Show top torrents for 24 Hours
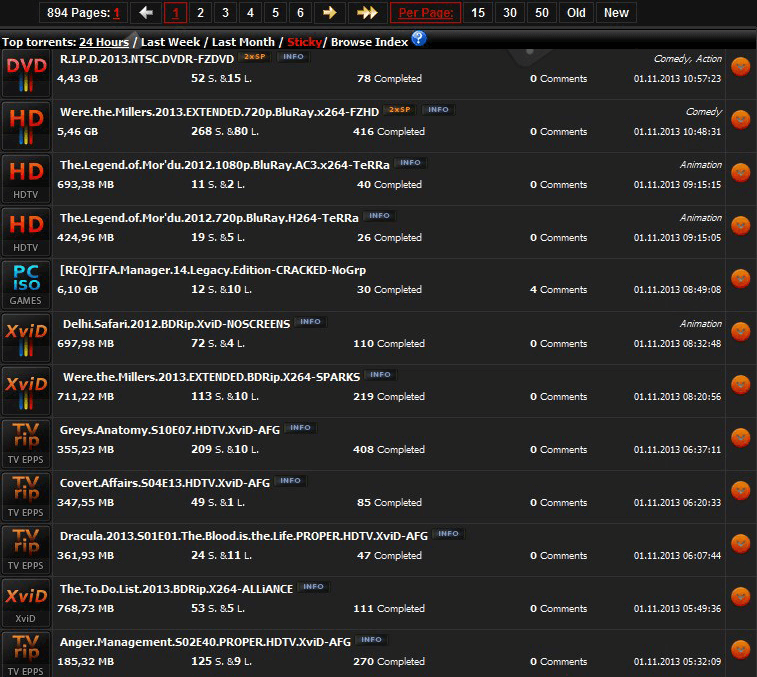The width and height of the screenshot is (757, 677). 104,42
